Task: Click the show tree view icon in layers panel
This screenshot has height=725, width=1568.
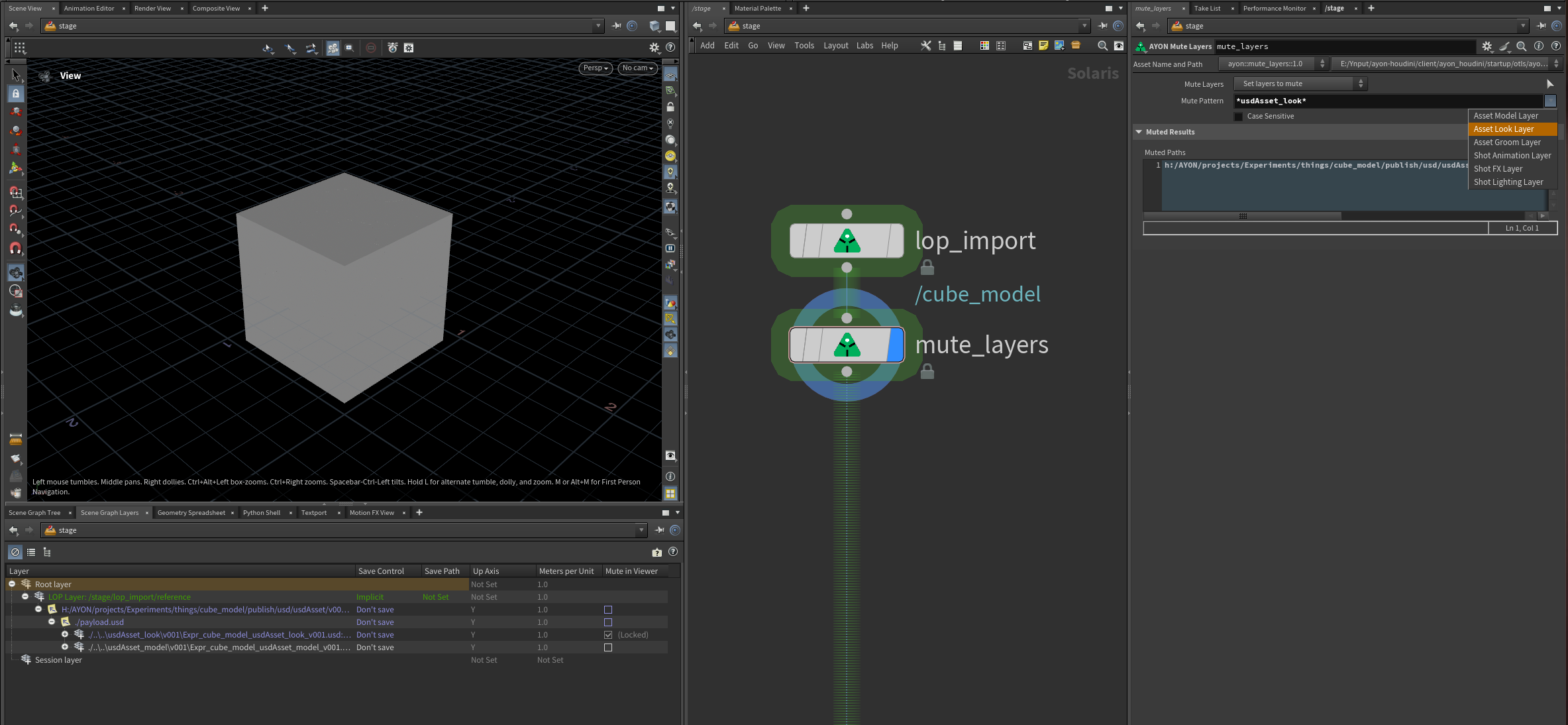Action: pos(47,552)
